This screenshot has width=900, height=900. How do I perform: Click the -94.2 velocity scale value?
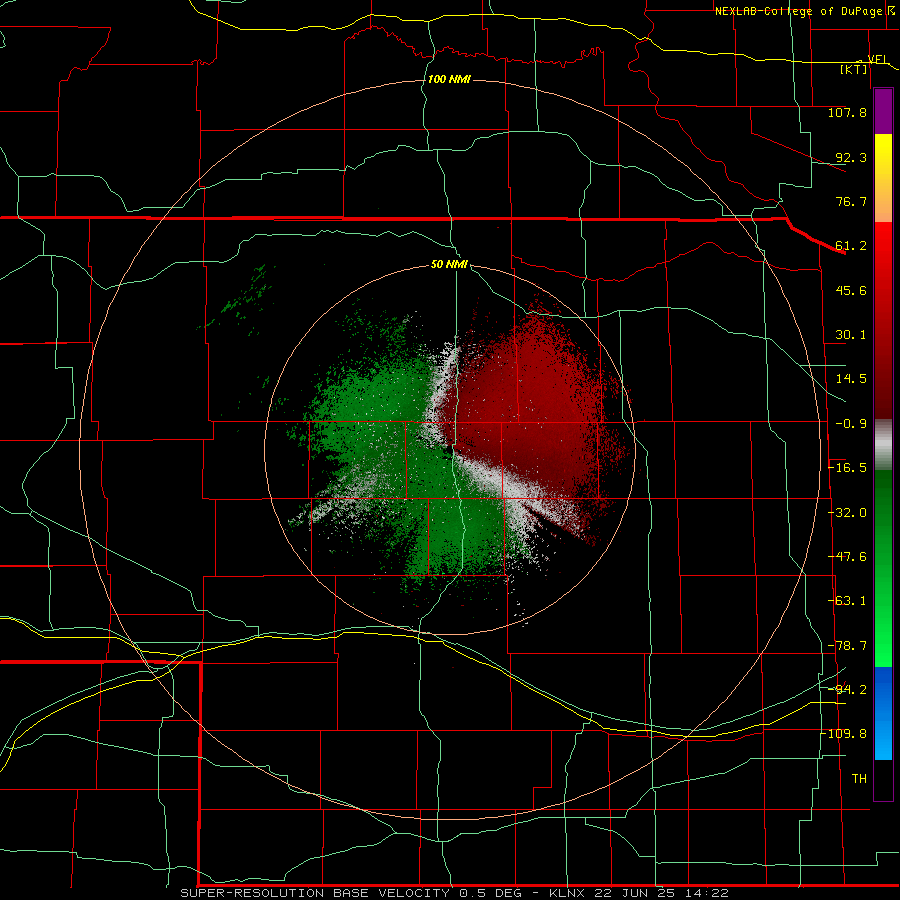tap(847, 689)
